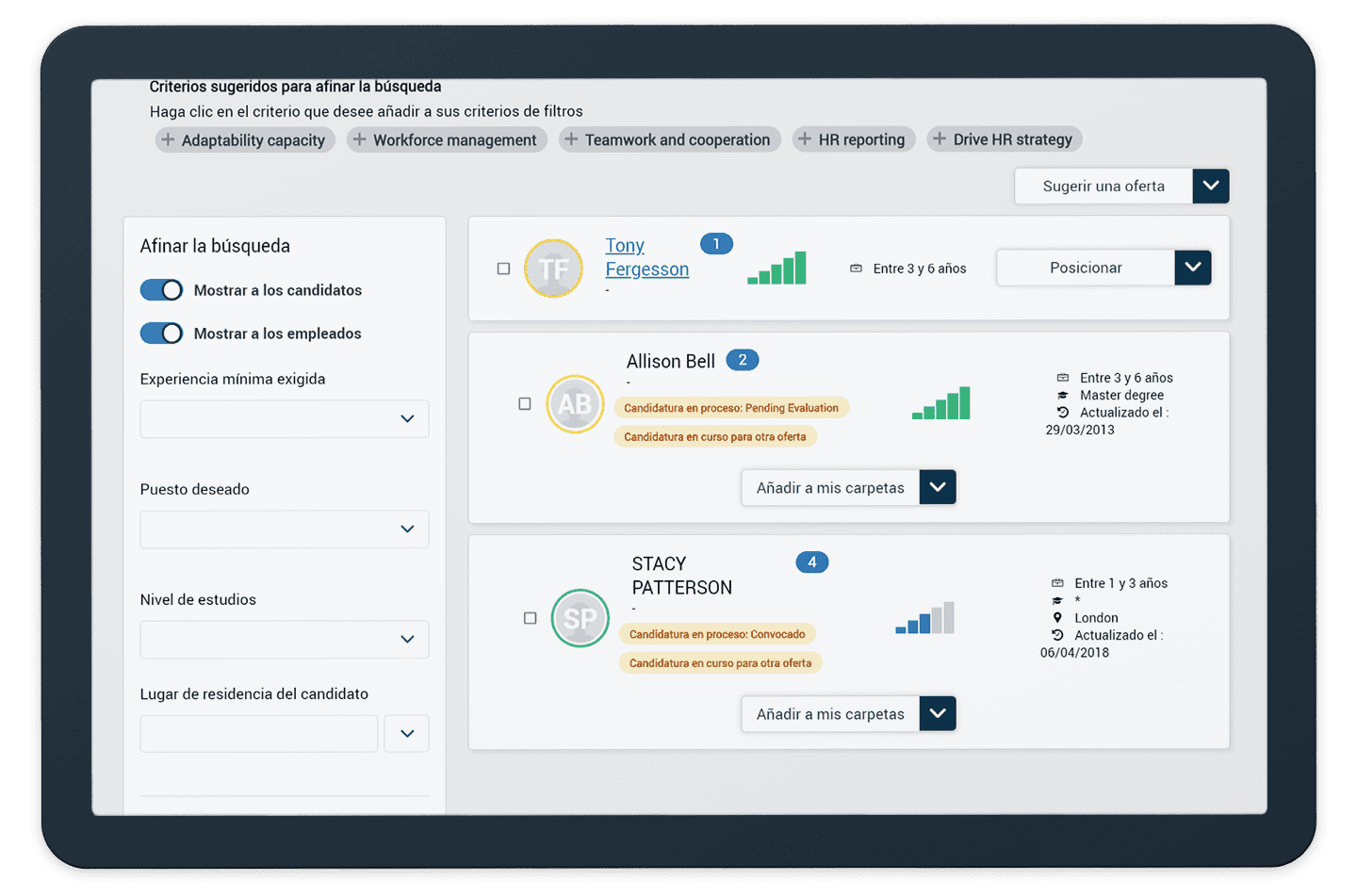Toggle off Mostrar a los candidatos switch
This screenshot has width=1357, height=896.
coord(161,290)
